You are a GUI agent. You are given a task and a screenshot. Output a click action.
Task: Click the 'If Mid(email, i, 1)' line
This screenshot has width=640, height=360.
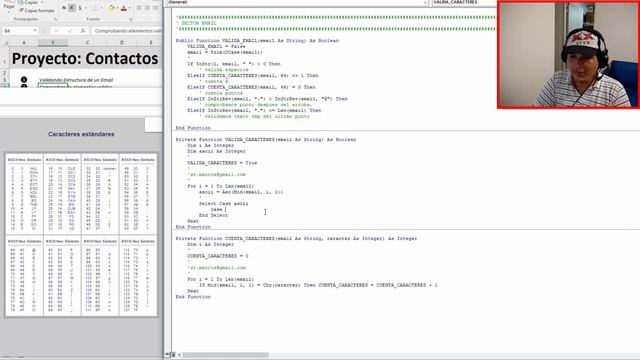318,285
